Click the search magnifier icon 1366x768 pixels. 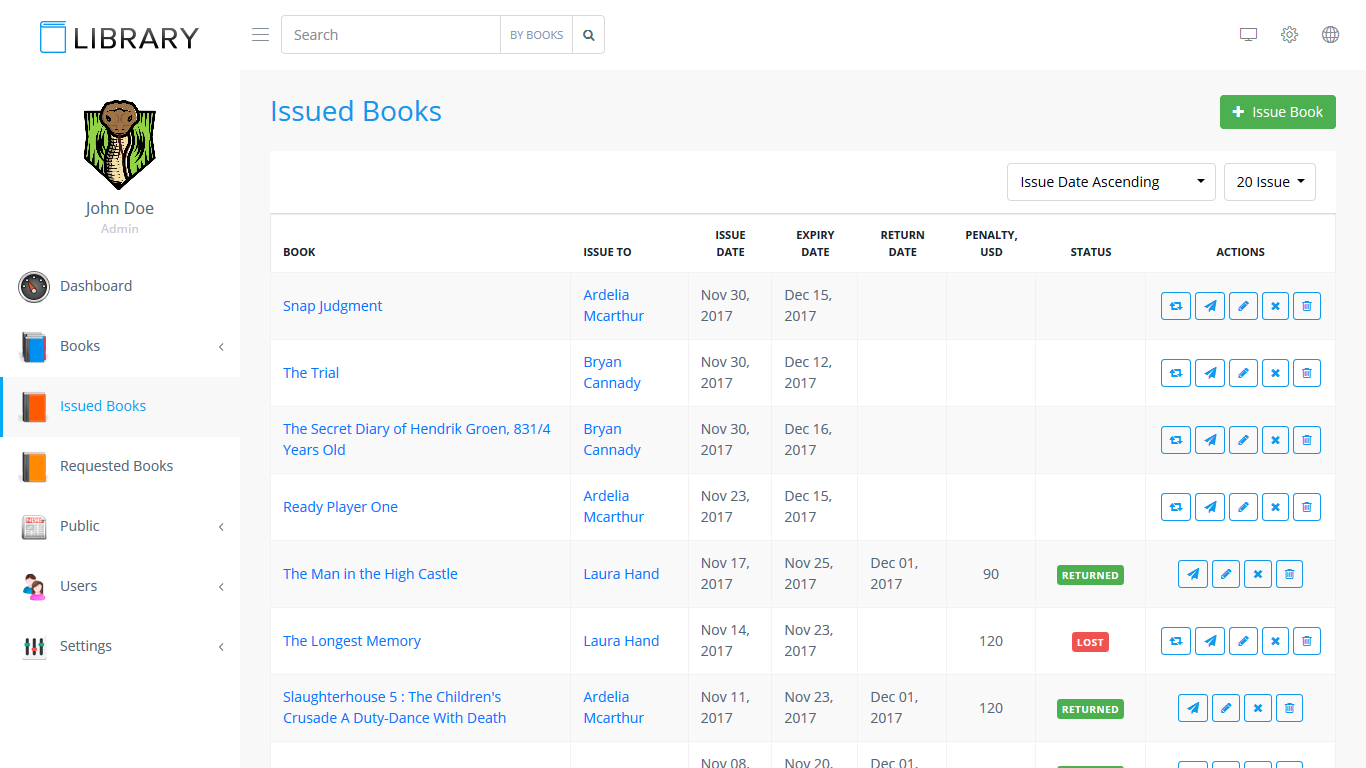click(589, 35)
